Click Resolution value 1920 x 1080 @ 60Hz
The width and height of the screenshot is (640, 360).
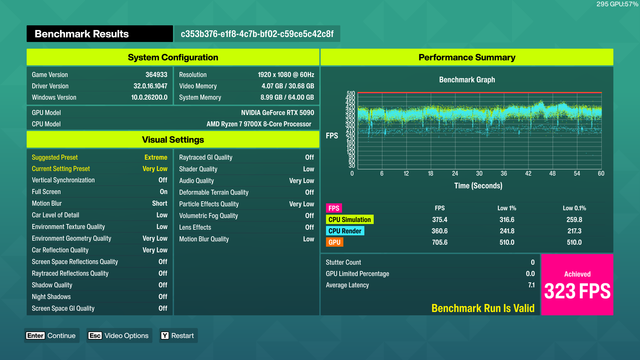286,75
